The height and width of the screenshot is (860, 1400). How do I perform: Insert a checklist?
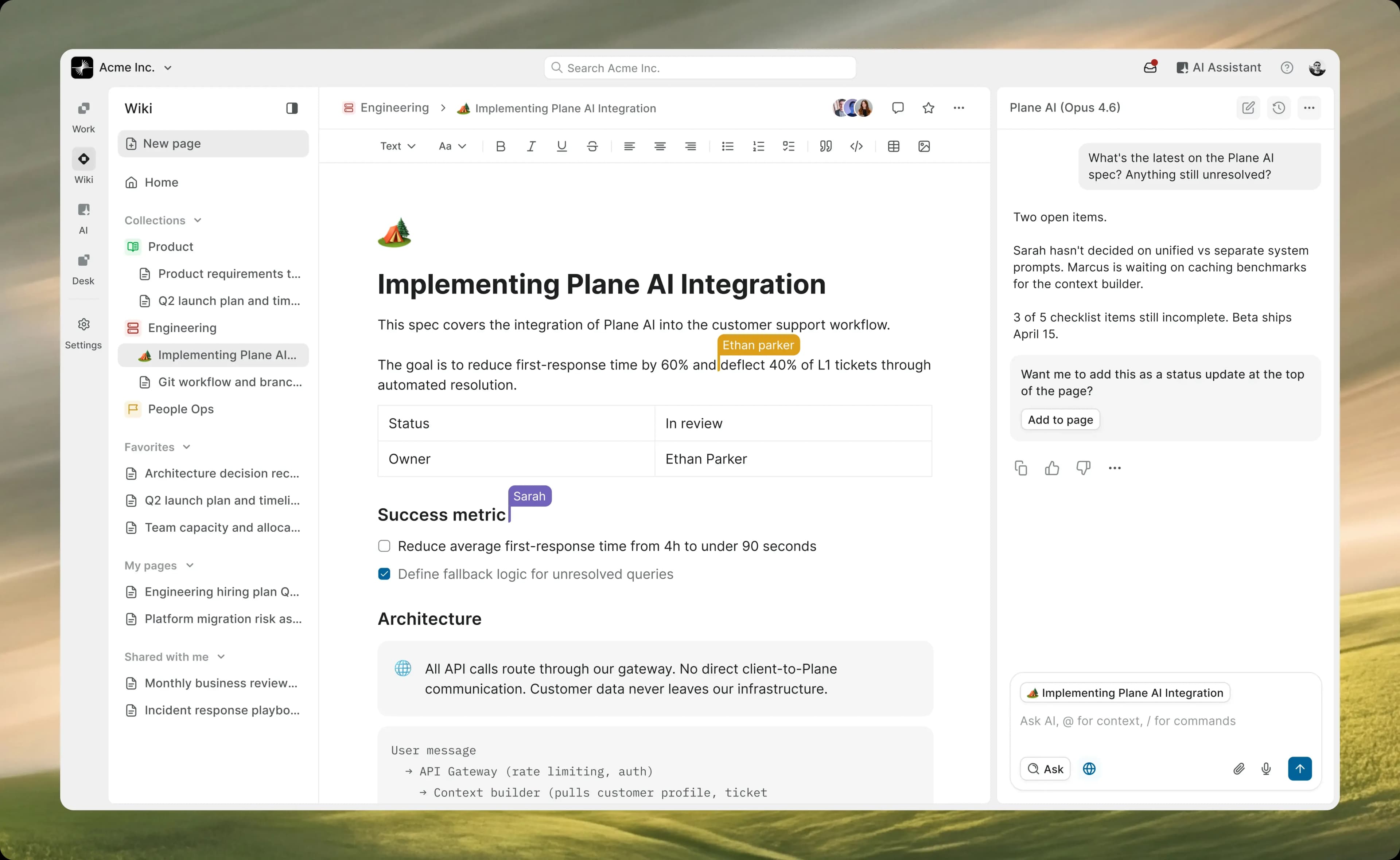(x=789, y=146)
